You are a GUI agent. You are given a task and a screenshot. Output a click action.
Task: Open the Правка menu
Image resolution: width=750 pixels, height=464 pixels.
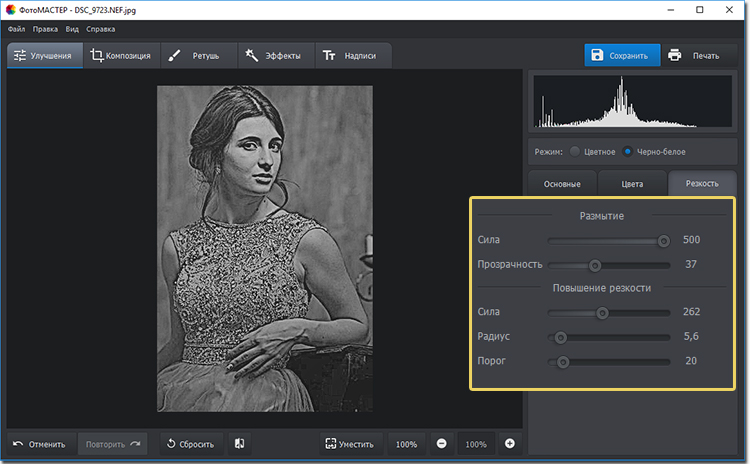pos(45,29)
